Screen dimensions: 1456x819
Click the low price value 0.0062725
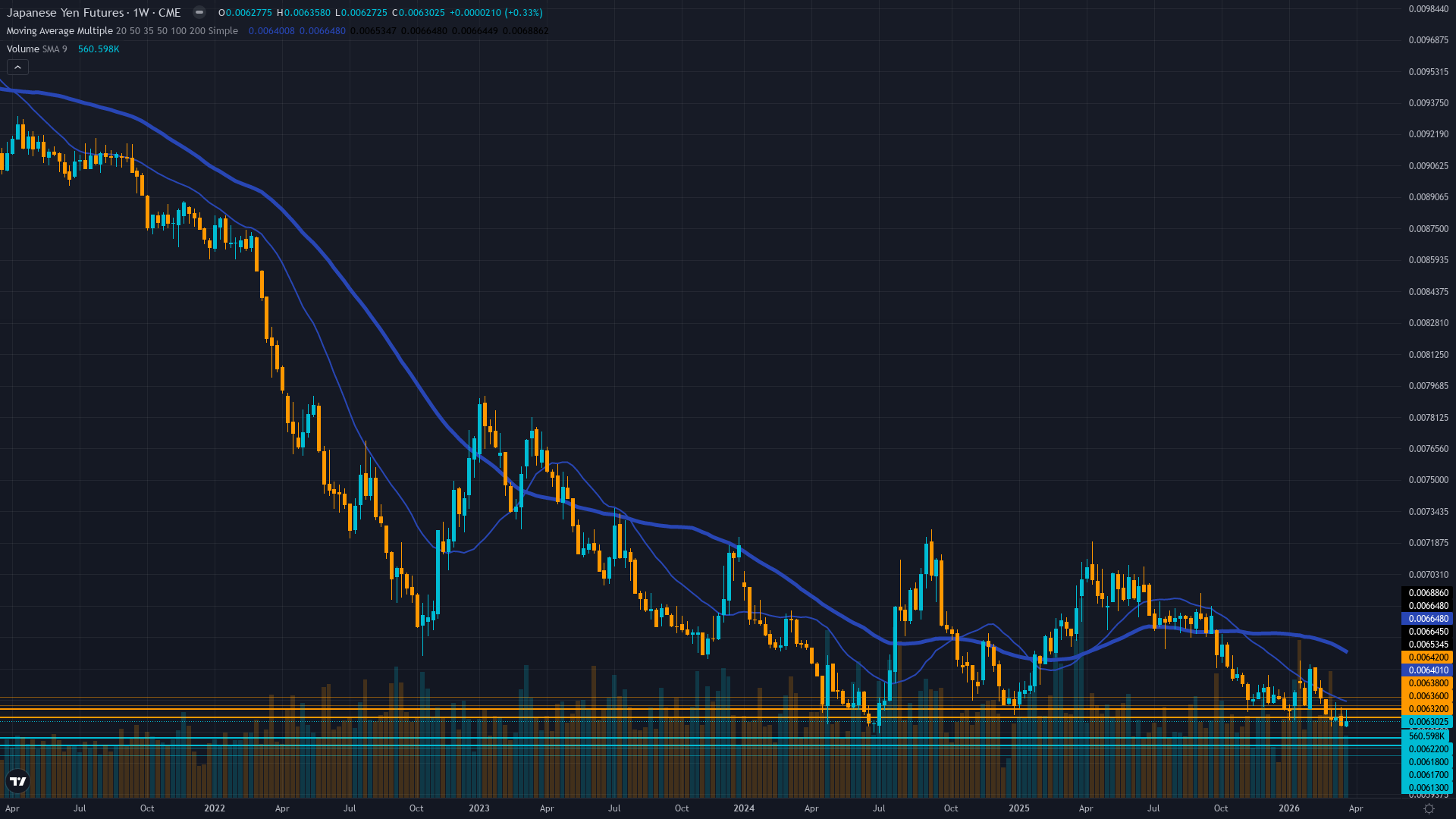(364, 13)
